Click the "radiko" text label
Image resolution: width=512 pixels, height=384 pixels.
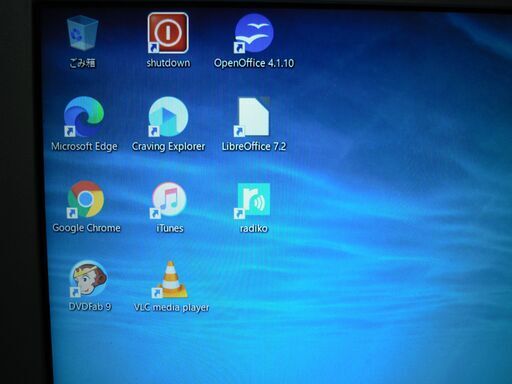coord(254,228)
